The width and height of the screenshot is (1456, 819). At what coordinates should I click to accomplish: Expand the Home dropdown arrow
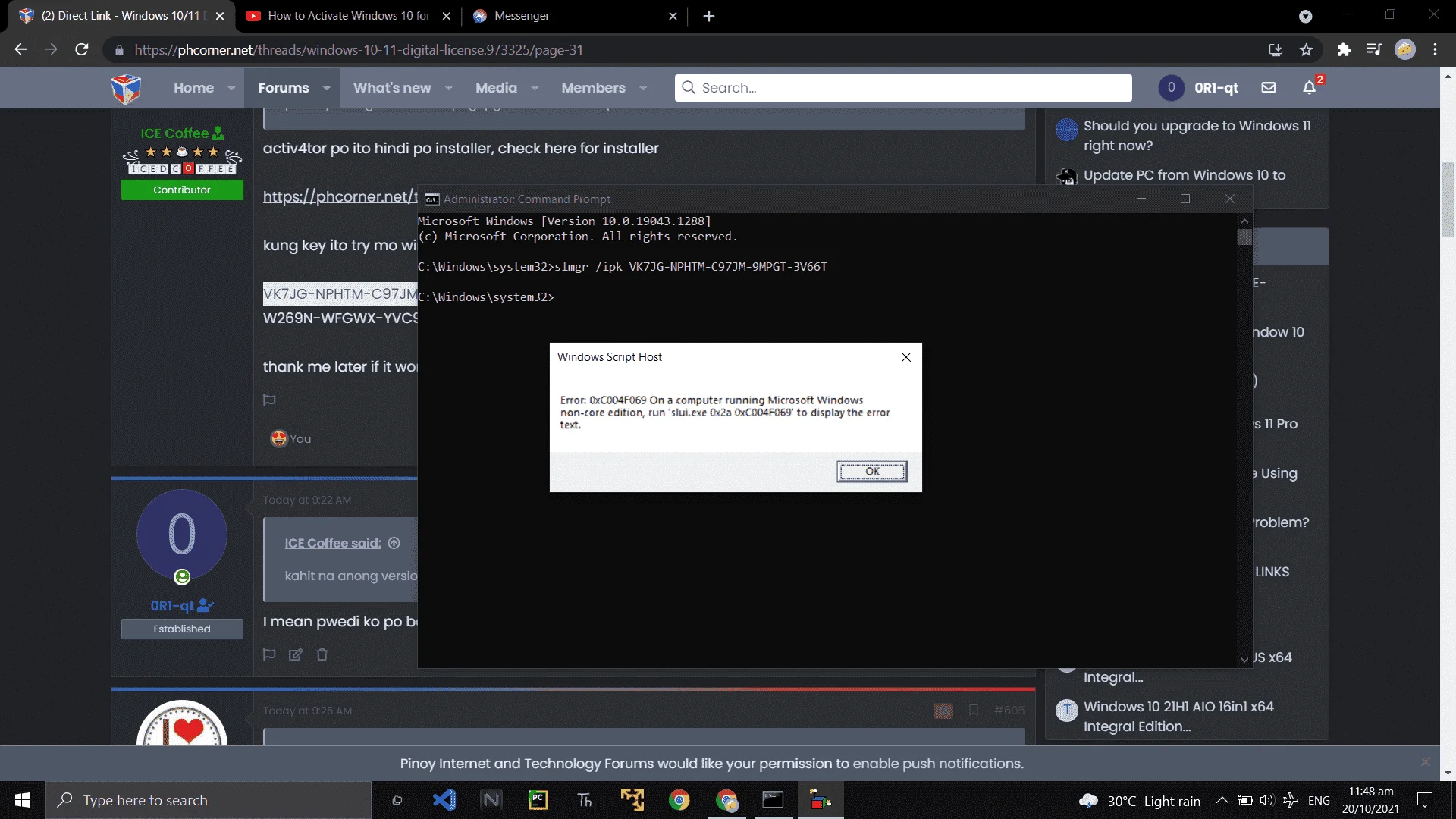(x=231, y=88)
